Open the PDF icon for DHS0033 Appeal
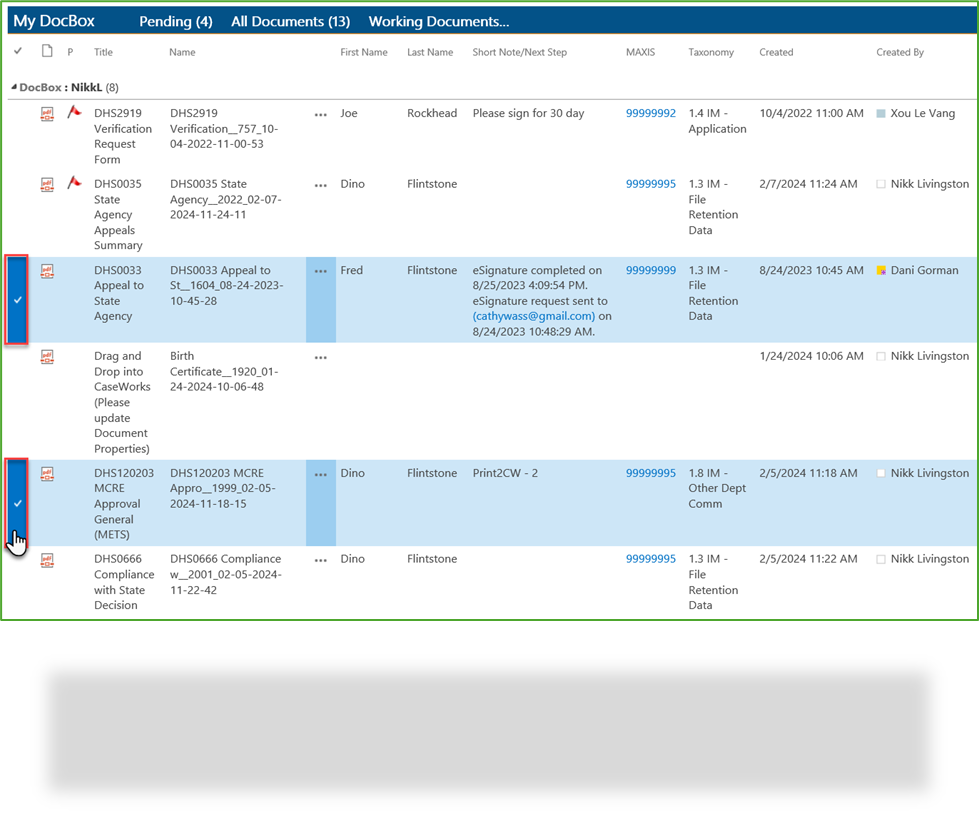The height and width of the screenshot is (816, 979). 46,270
